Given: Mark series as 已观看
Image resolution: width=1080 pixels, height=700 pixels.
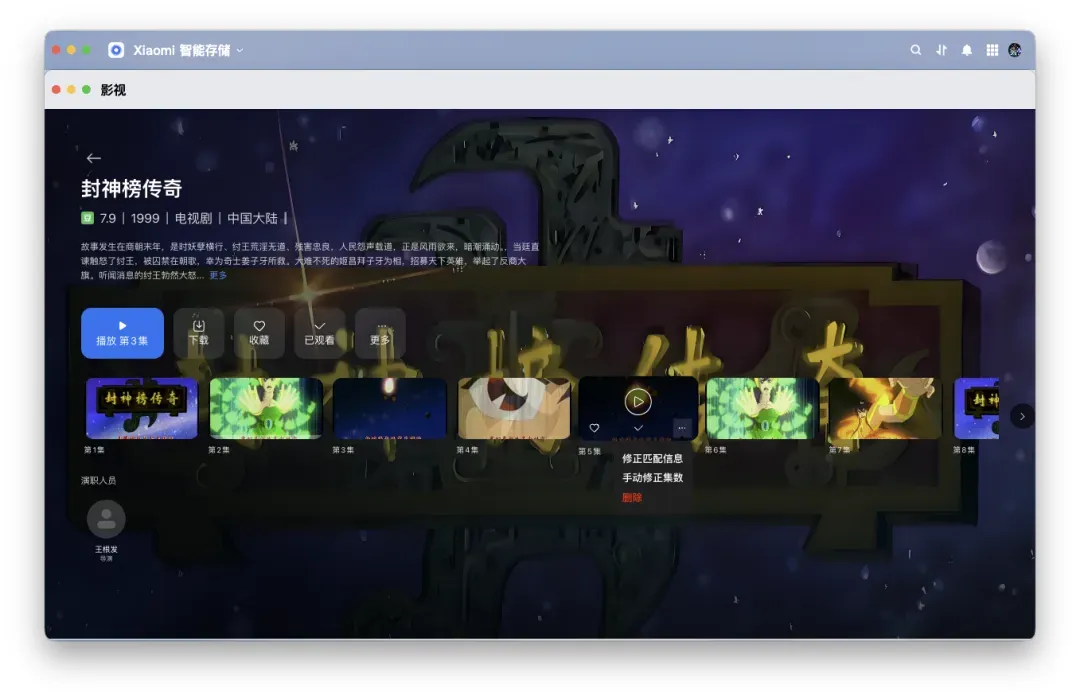Looking at the screenshot, I should pyautogui.click(x=320, y=333).
